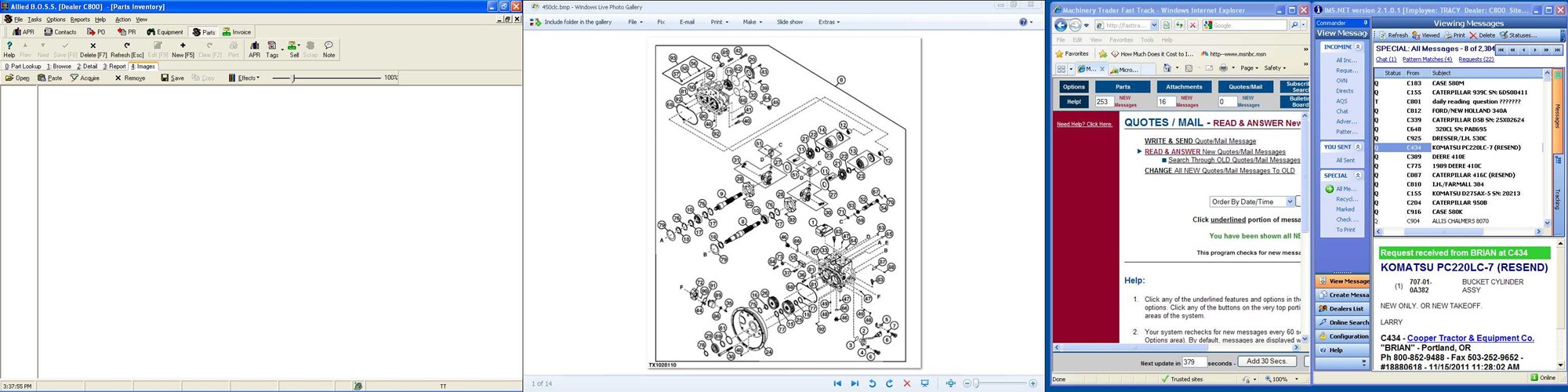Go to previous image in Photo Gallery
Viewport: 1568px width, 392px height.
coord(837,383)
